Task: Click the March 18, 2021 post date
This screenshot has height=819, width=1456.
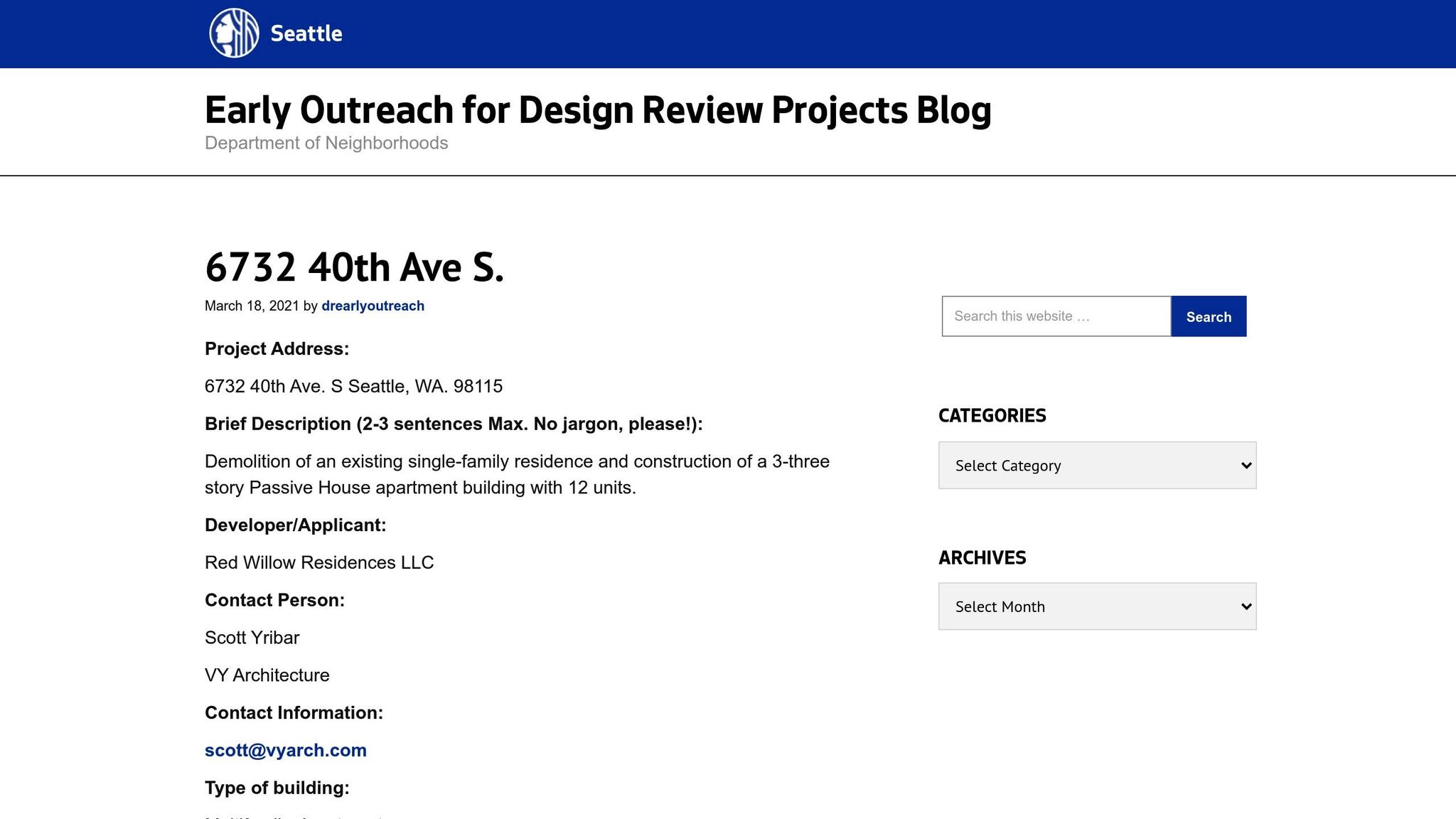Action: 252,306
